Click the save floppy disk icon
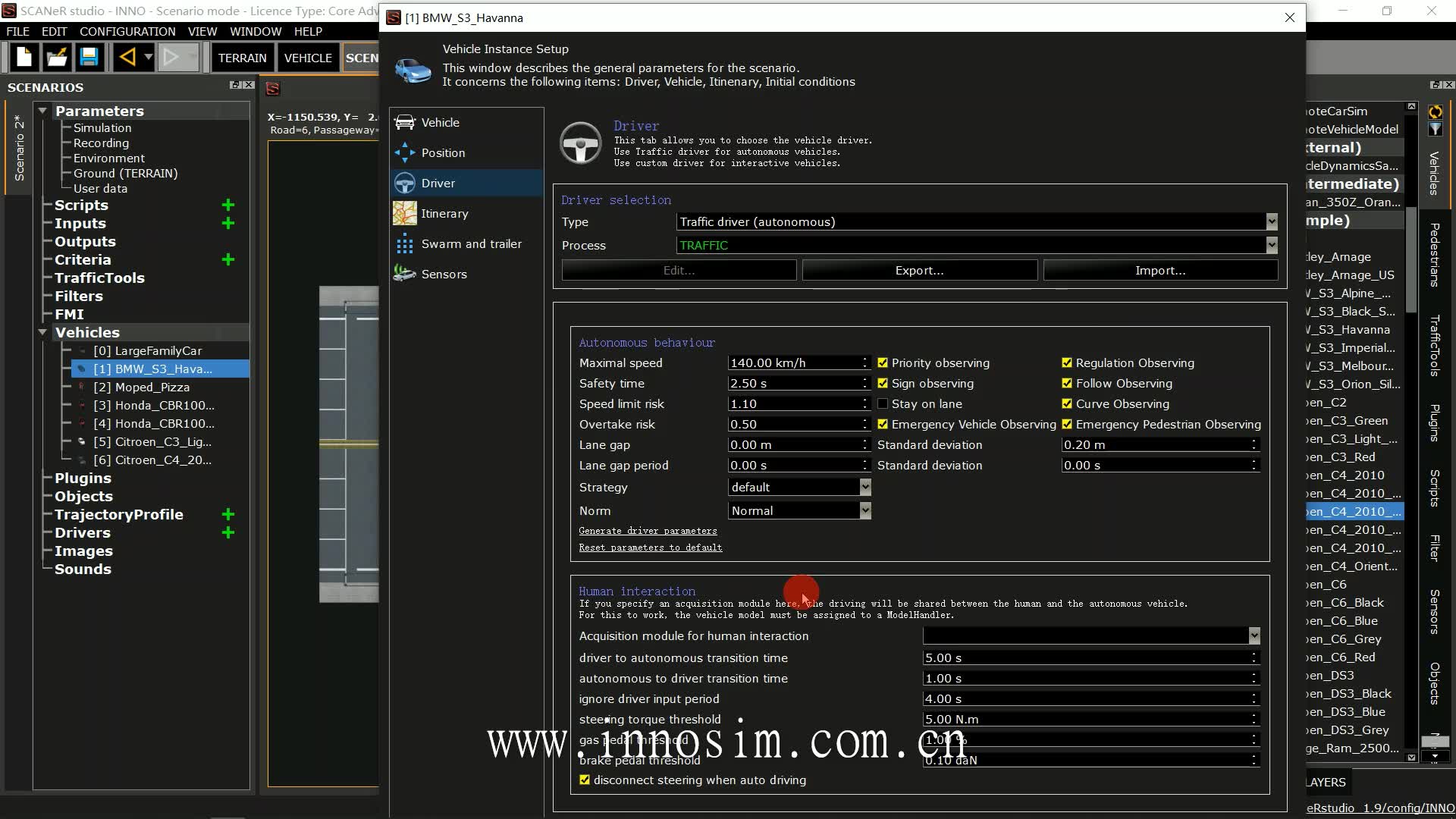Screen dimensions: 1456x819 [89, 57]
